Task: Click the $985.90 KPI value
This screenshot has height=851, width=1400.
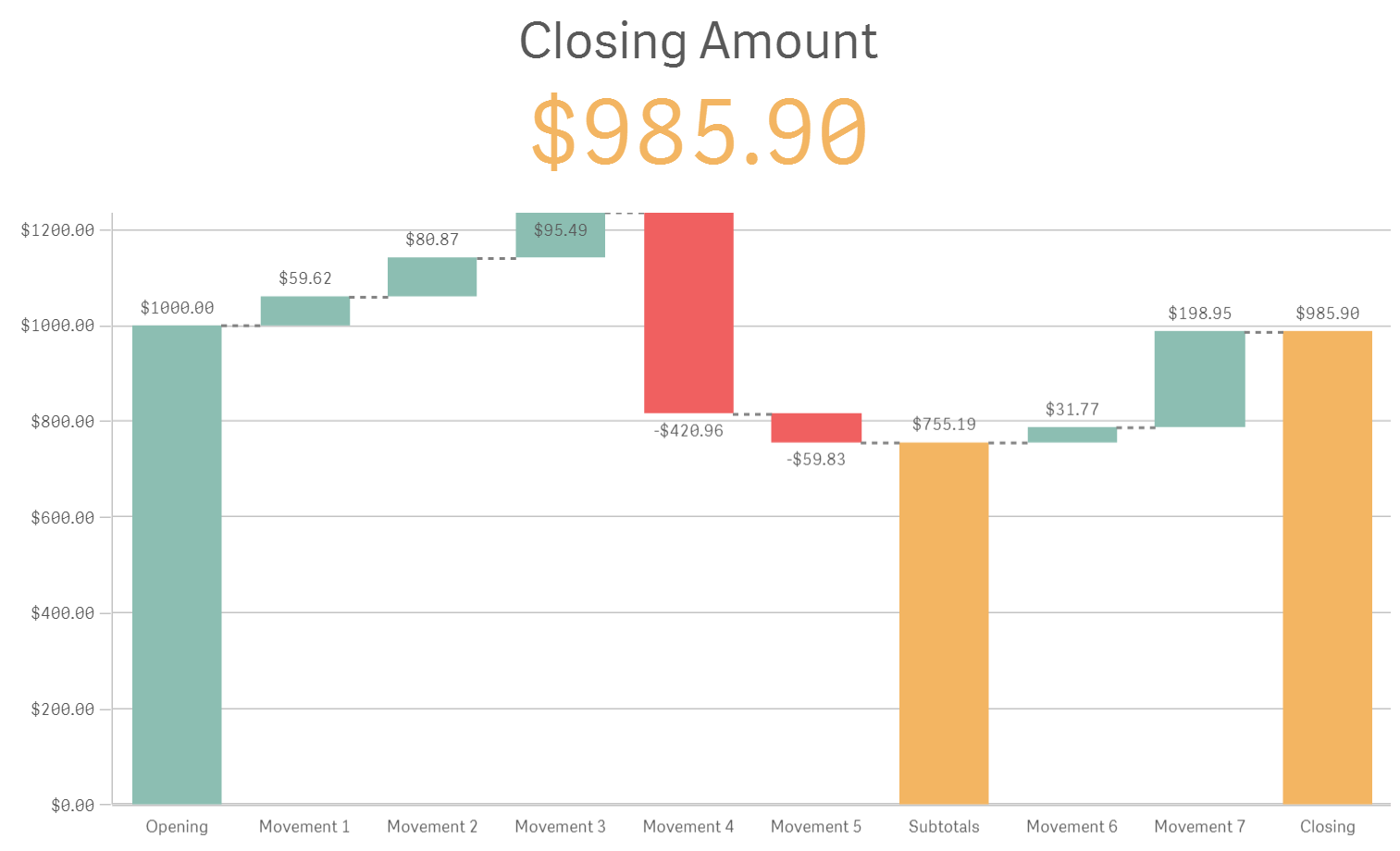Action: (699, 131)
